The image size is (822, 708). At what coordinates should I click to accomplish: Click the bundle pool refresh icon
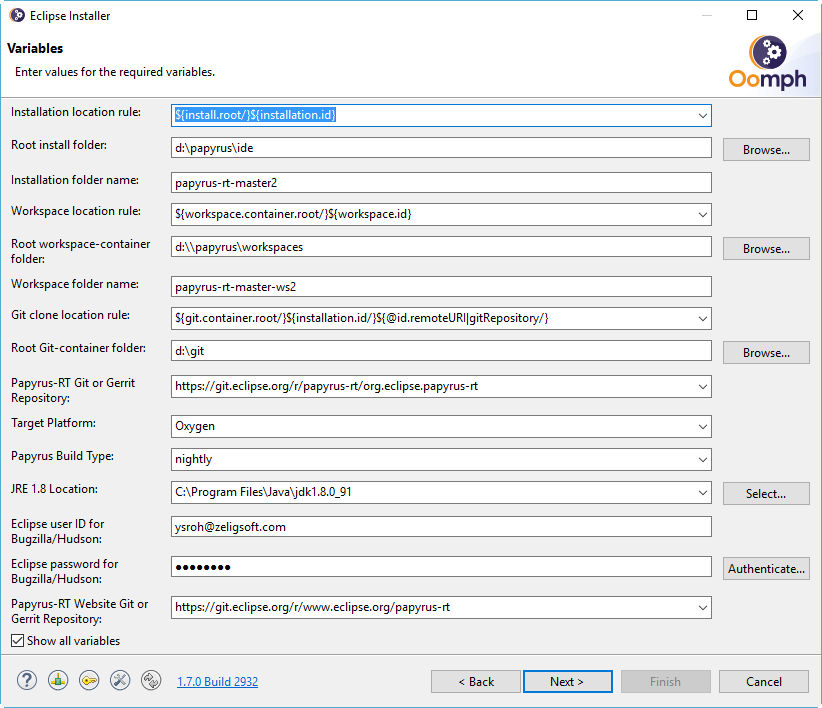[x=151, y=681]
